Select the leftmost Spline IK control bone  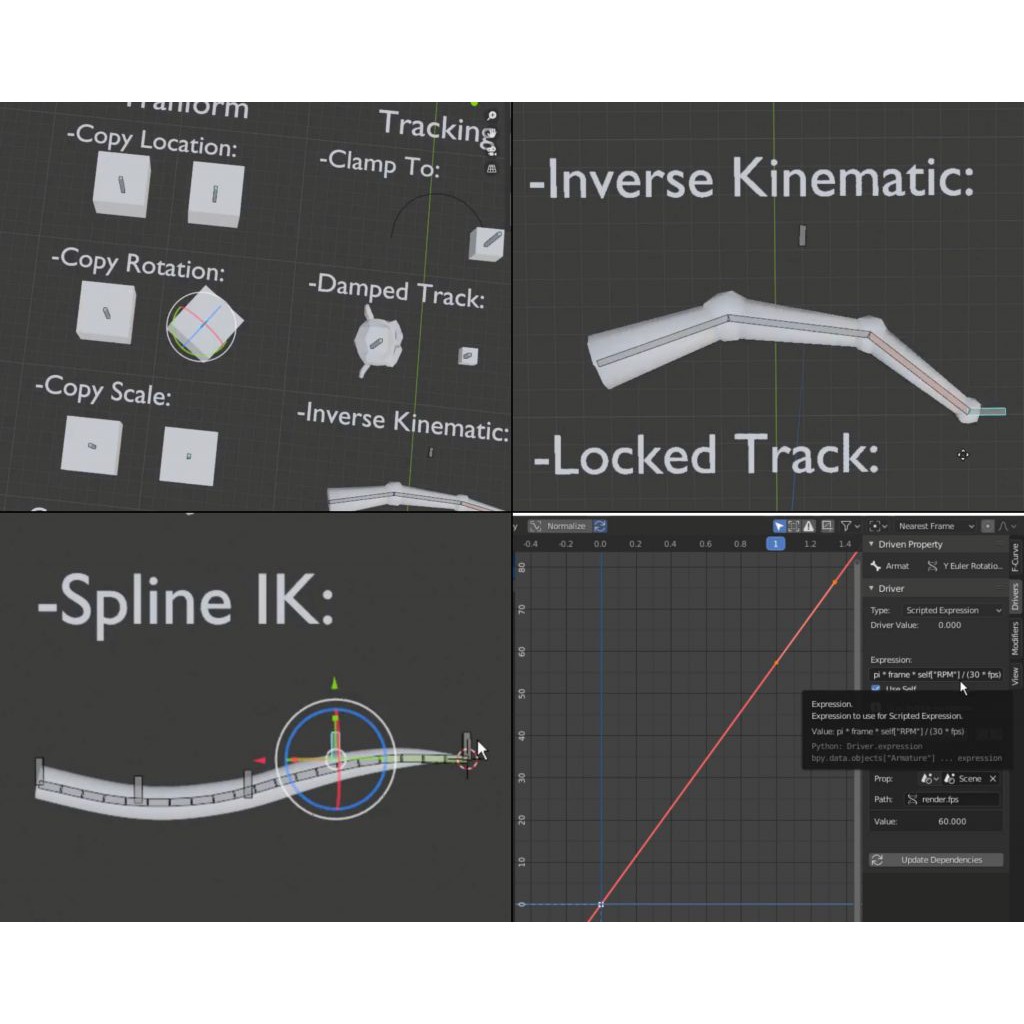40,771
